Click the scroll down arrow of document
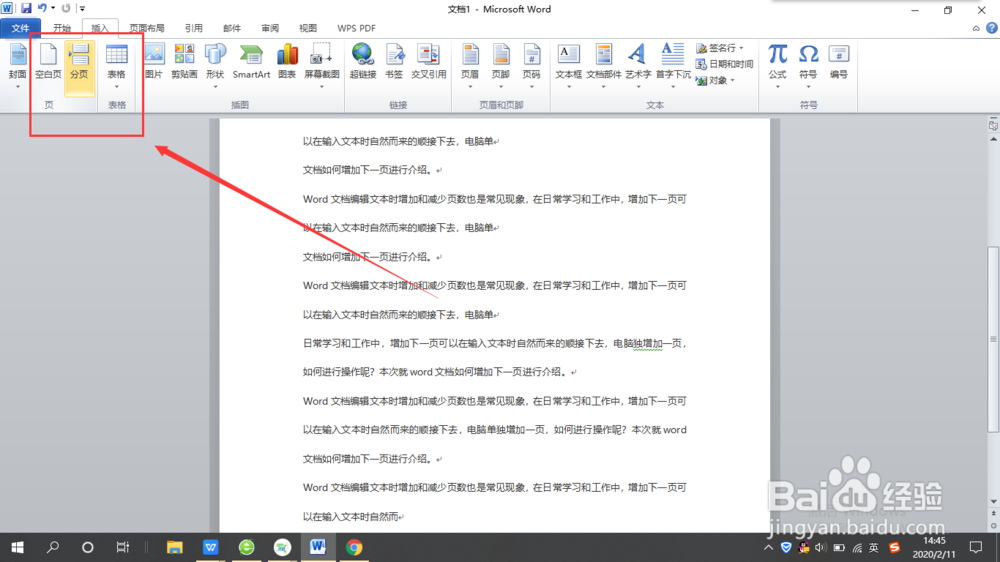Image resolution: width=1000 pixels, height=562 pixels. pos(993,501)
